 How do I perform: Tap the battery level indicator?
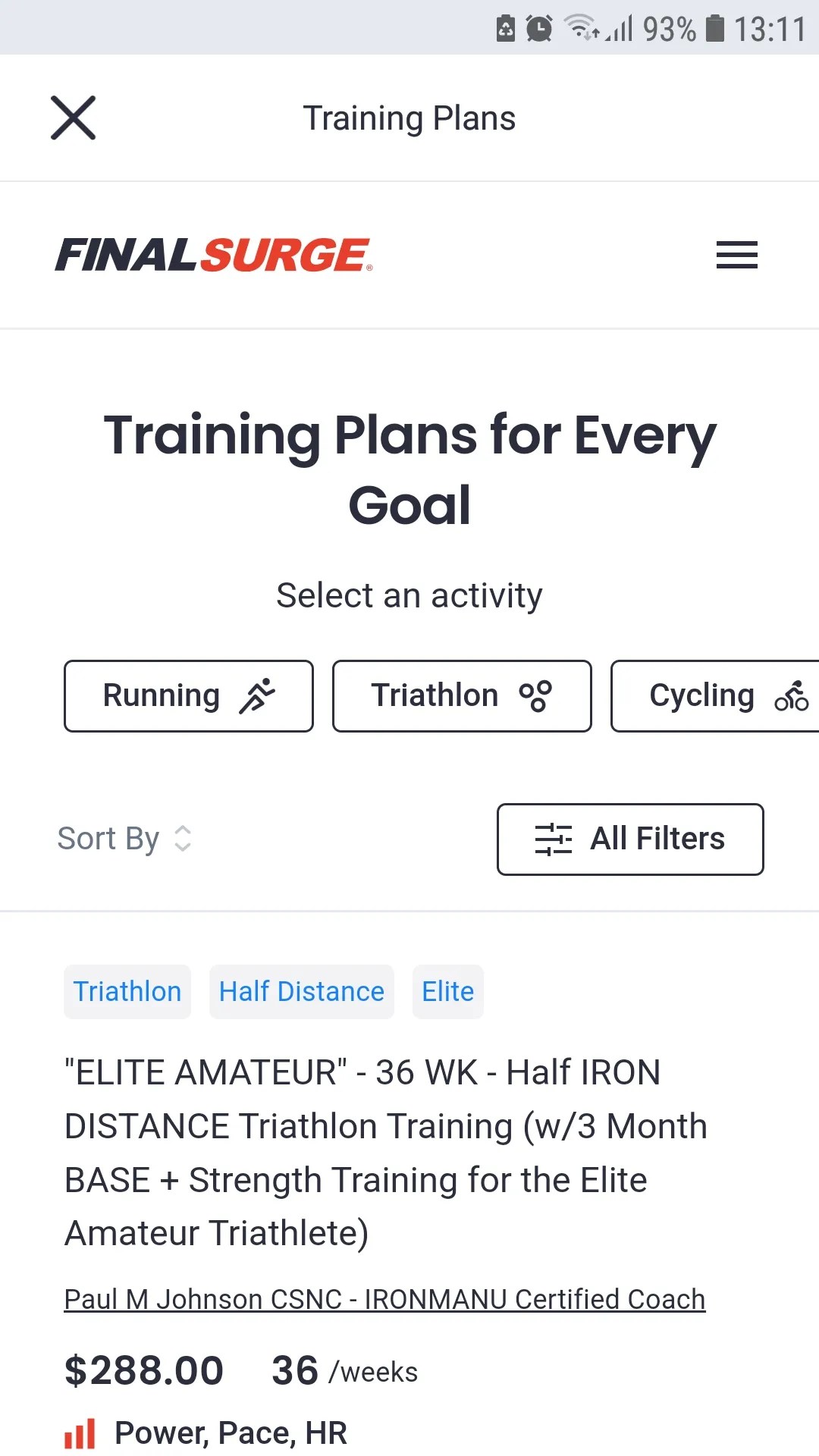point(716,29)
